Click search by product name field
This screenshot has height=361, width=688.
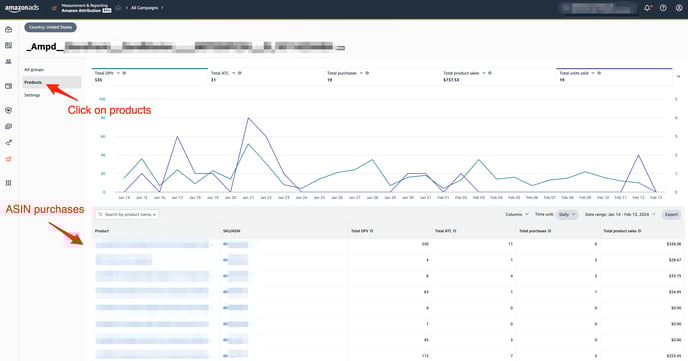click(x=127, y=214)
